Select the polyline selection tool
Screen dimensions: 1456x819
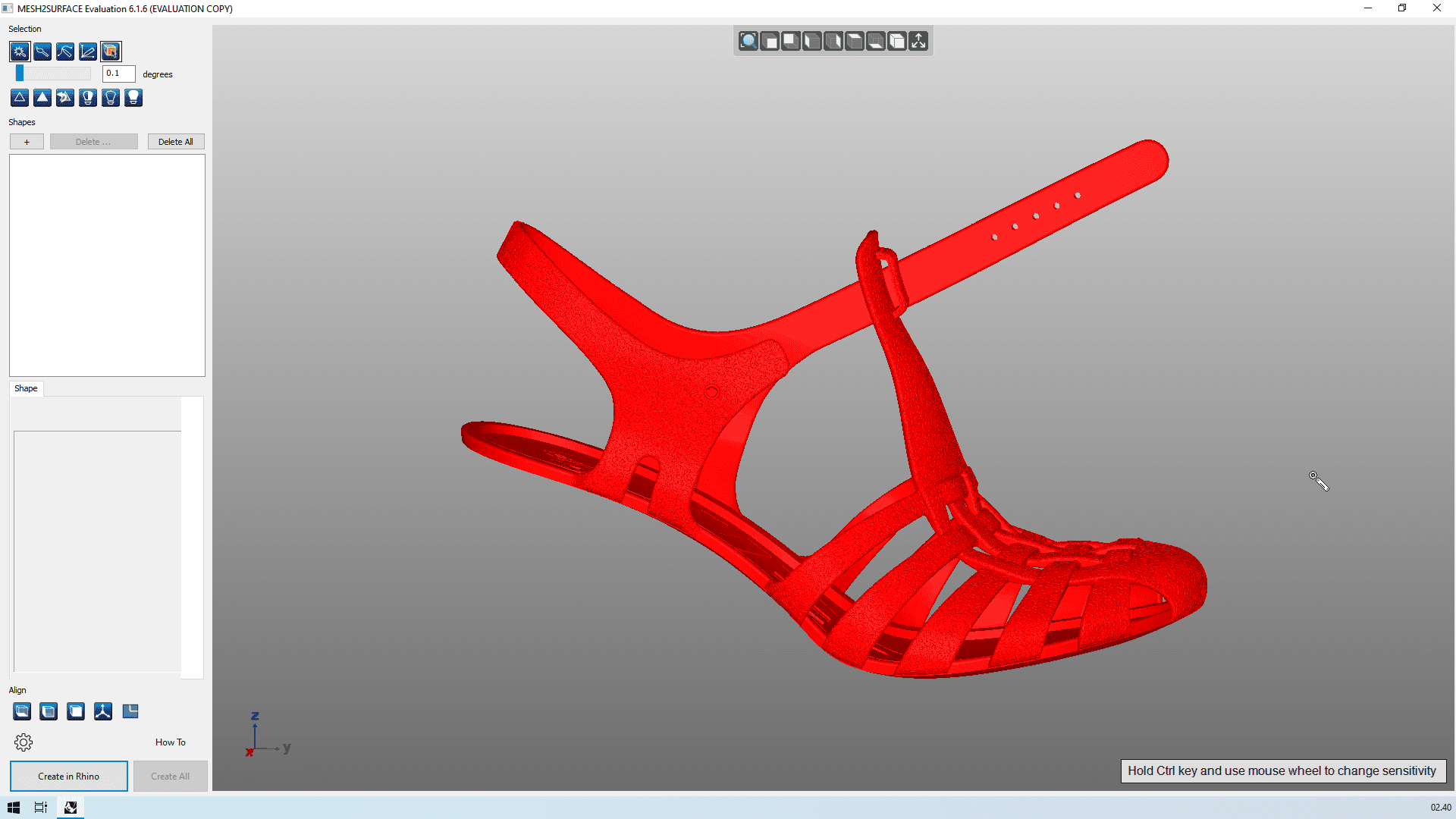(x=88, y=52)
